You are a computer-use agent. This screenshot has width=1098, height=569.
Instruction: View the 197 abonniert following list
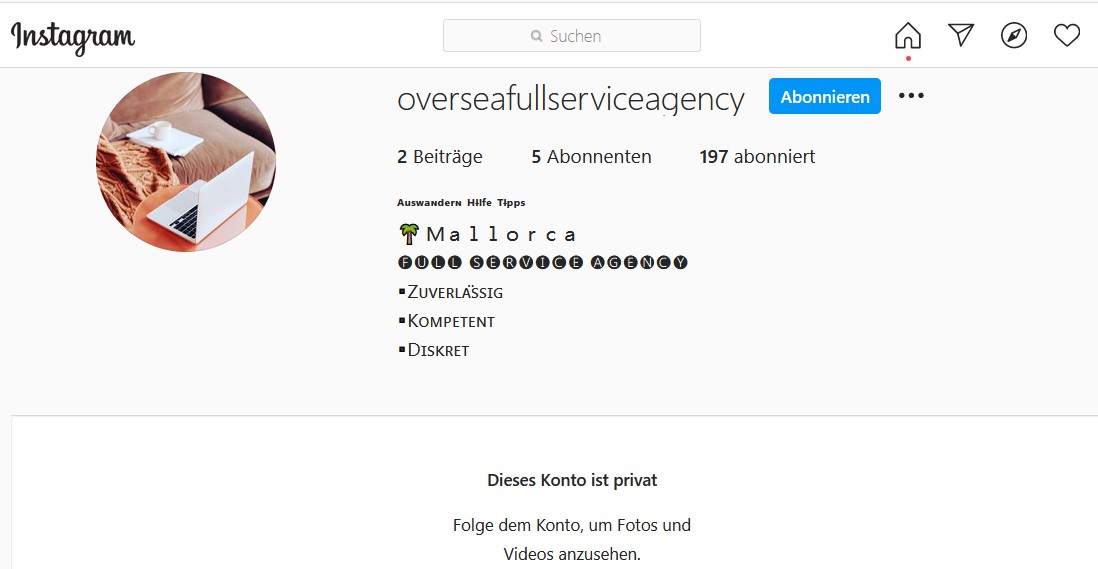(757, 157)
